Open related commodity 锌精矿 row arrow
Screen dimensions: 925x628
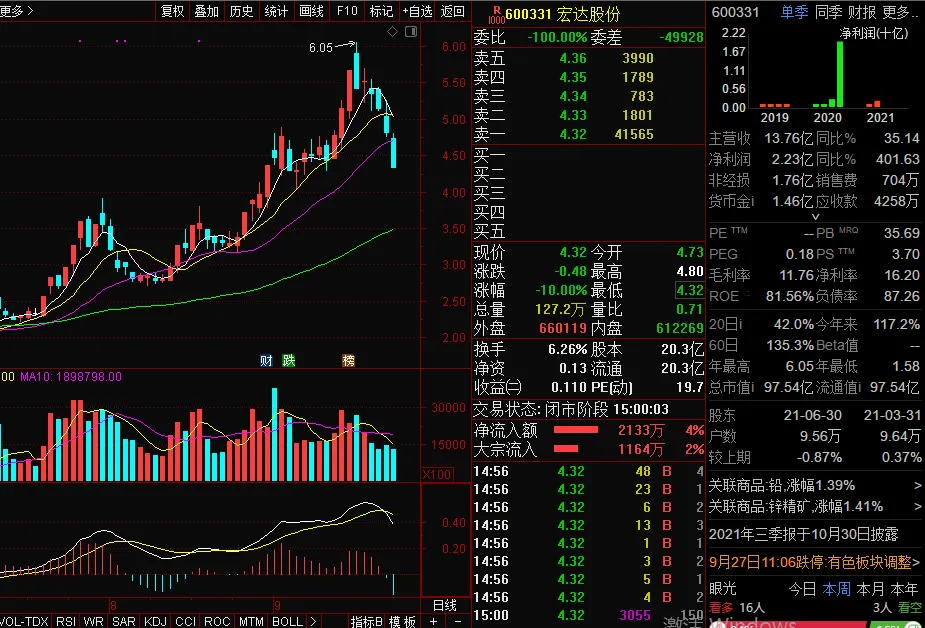917,506
